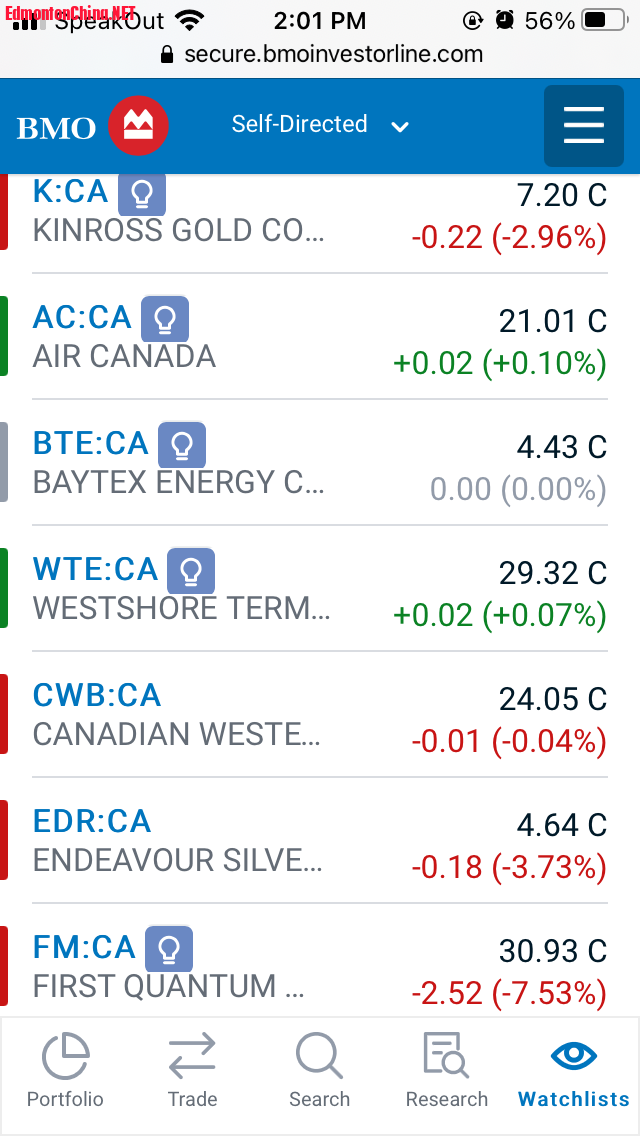Viewport: 640px width, 1136px height.
Task: Open the hamburger menu
Action: pos(583,126)
